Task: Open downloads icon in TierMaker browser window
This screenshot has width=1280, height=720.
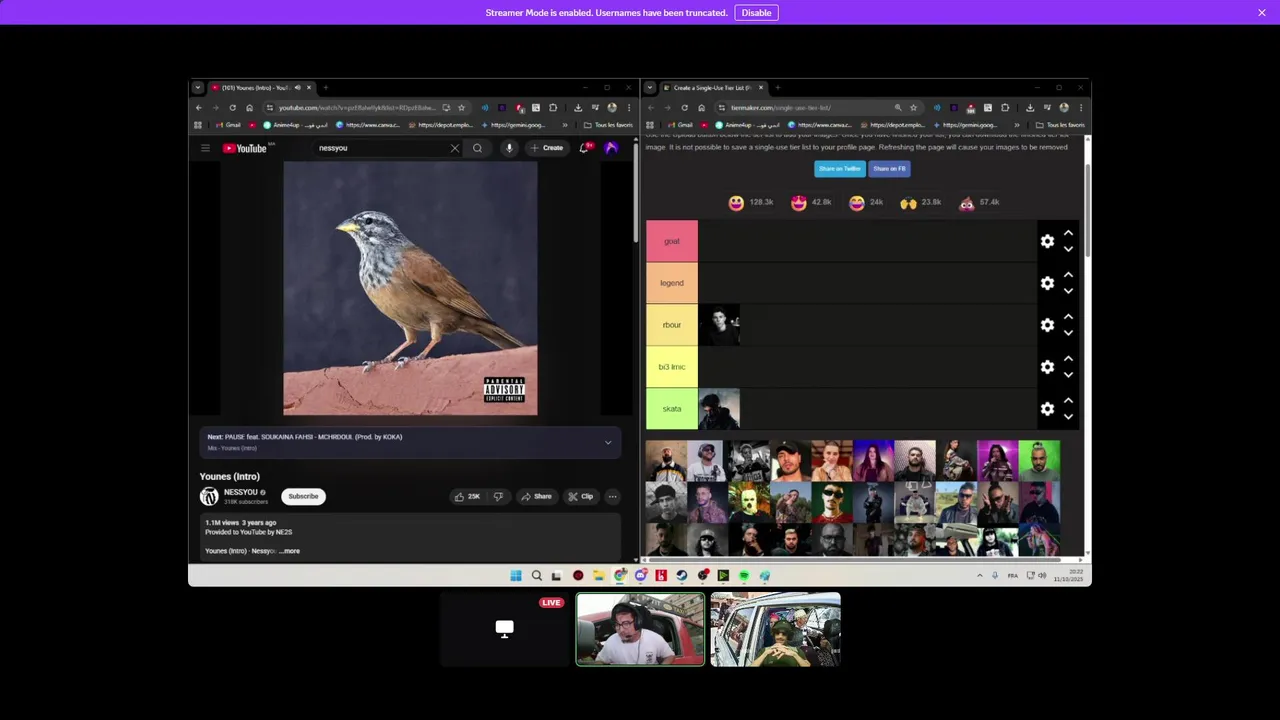Action: (x=1030, y=108)
